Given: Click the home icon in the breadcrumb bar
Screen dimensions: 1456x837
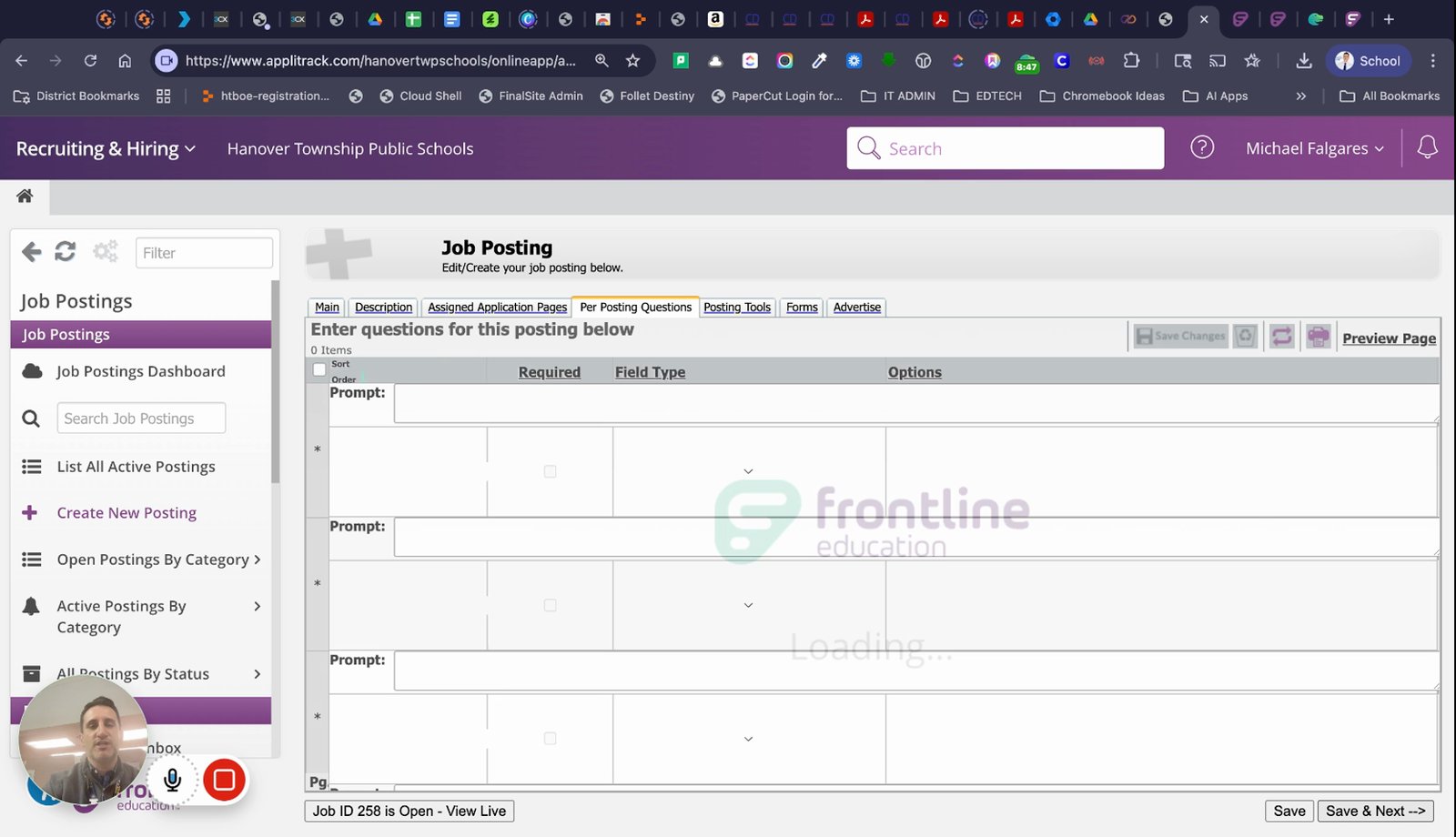Looking at the screenshot, I should coord(25,196).
